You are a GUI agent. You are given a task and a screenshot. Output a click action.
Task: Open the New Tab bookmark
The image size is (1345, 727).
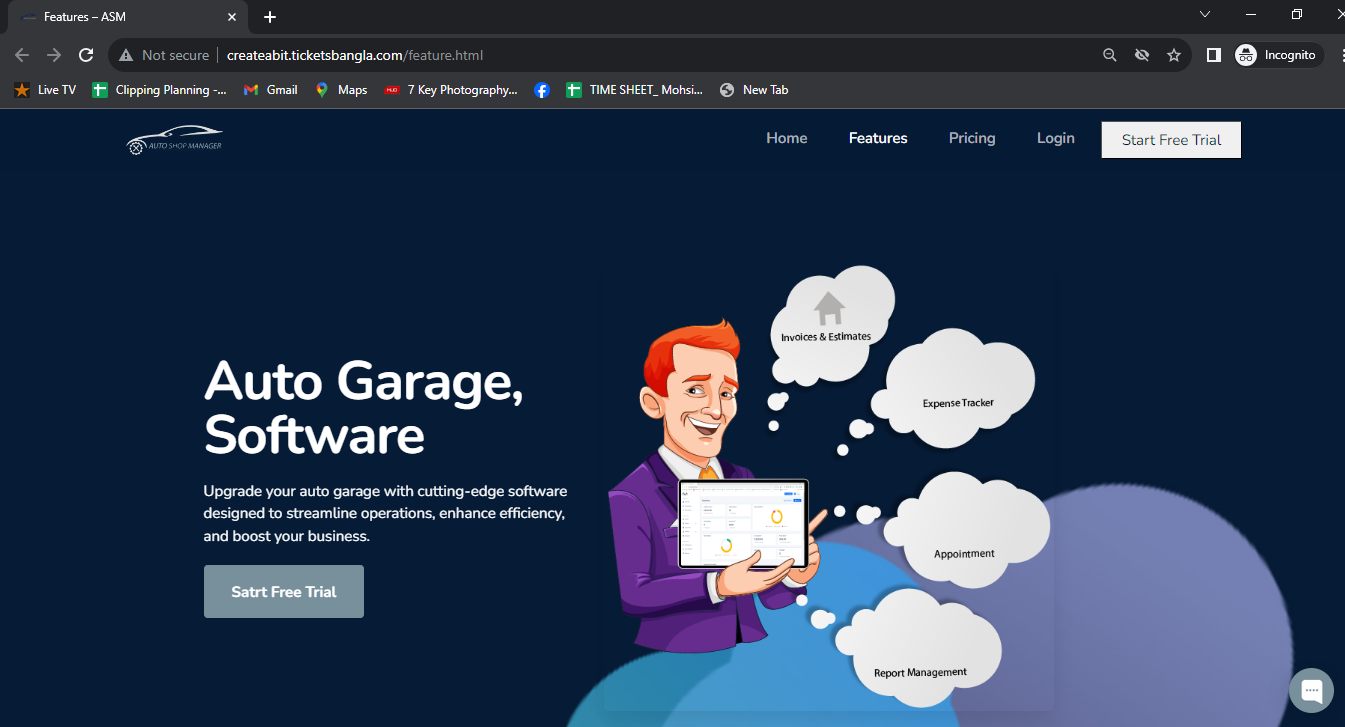click(x=754, y=90)
